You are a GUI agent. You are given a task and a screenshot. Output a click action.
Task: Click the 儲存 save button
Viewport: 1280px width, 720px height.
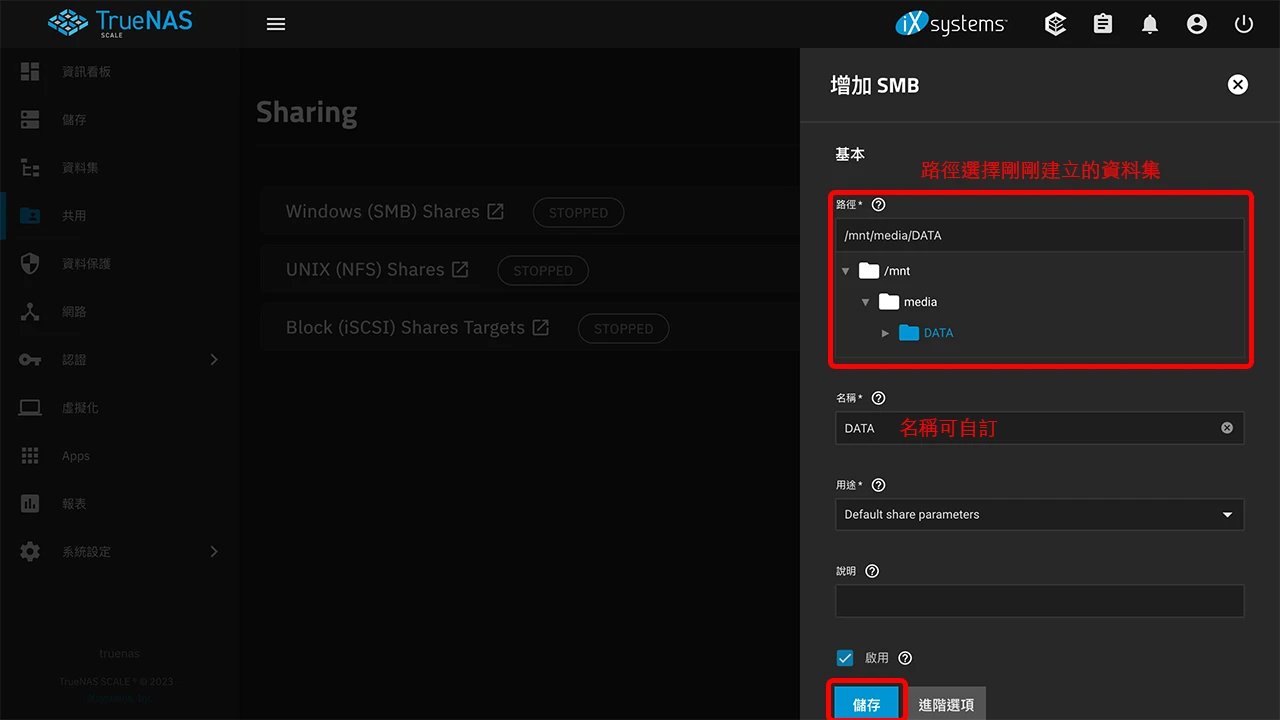pos(866,704)
